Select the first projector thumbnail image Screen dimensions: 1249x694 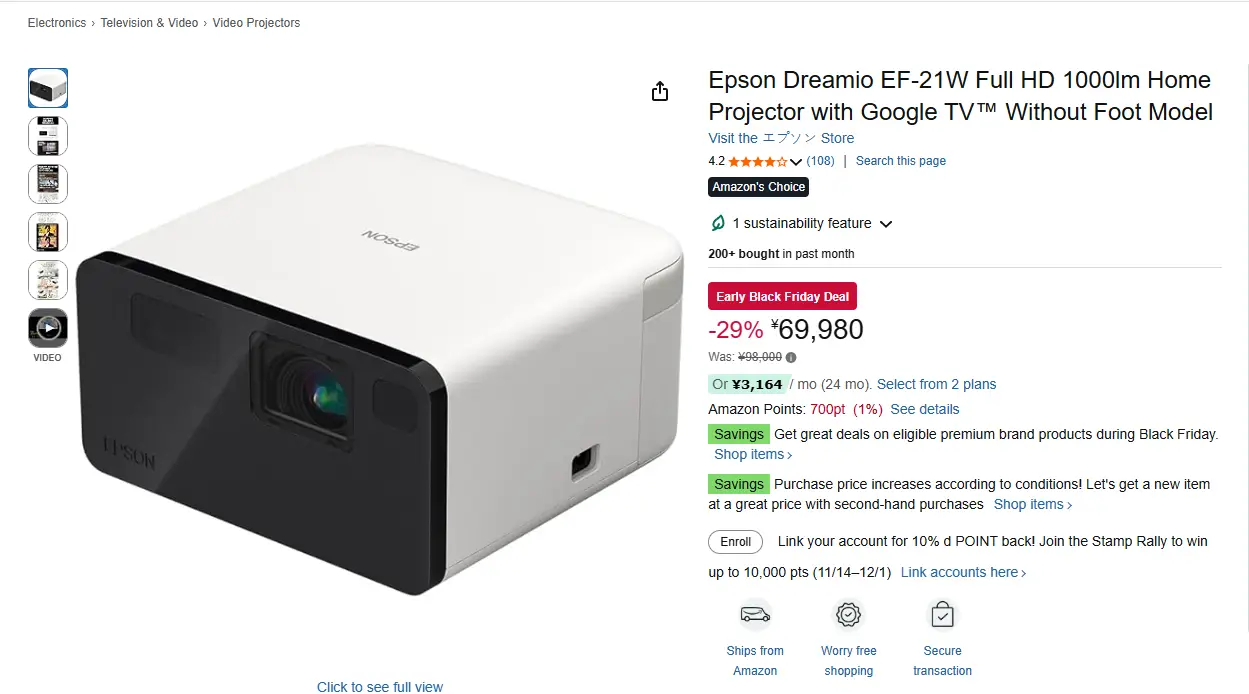(48, 88)
